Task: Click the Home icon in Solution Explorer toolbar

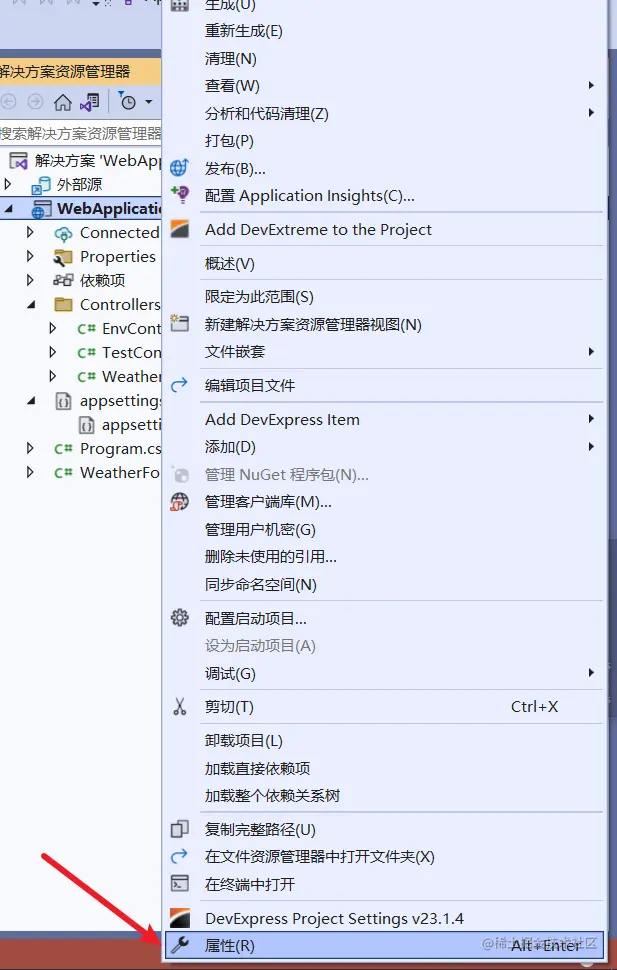Action: pyautogui.click(x=63, y=102)
